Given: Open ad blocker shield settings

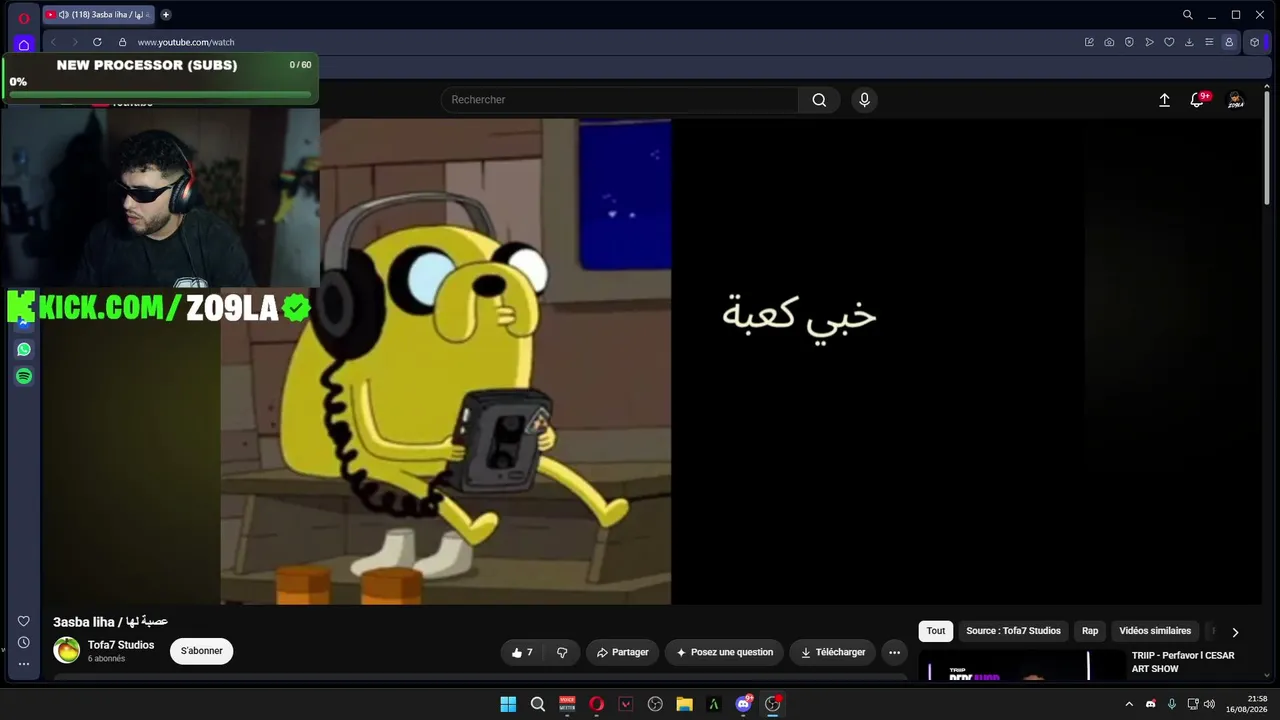Looking at the screenshot, I should click(1129, 42).
